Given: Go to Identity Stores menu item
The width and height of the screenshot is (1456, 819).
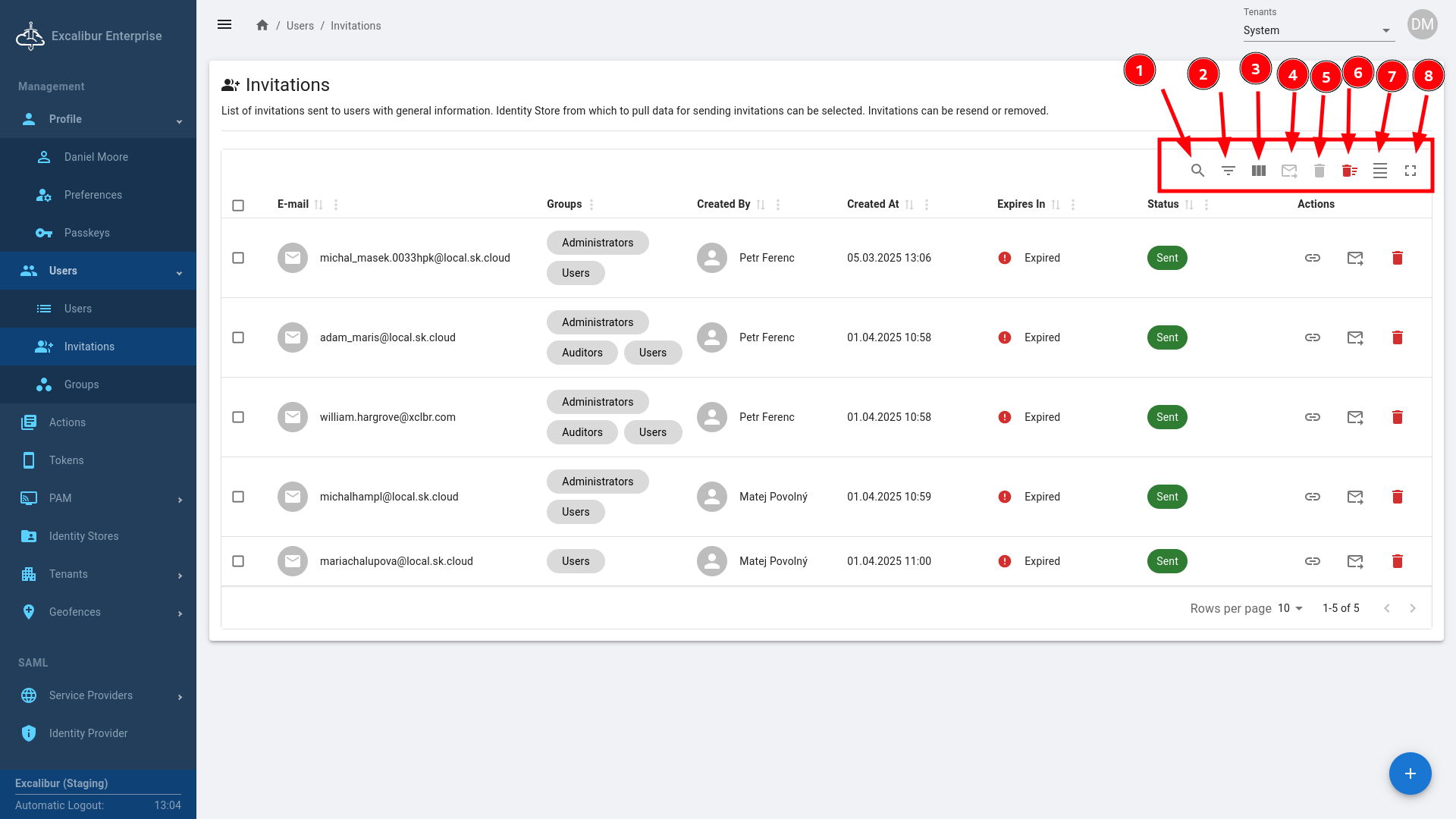Looking at the screenshot, I should tap(83, 536).
